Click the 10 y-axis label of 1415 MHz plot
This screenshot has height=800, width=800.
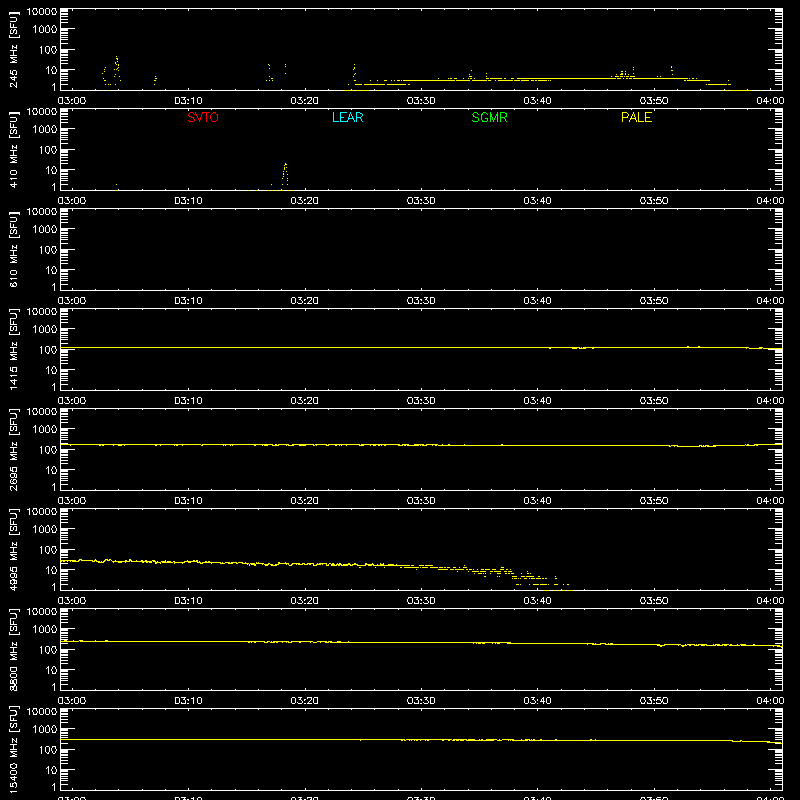coord(51,370)
